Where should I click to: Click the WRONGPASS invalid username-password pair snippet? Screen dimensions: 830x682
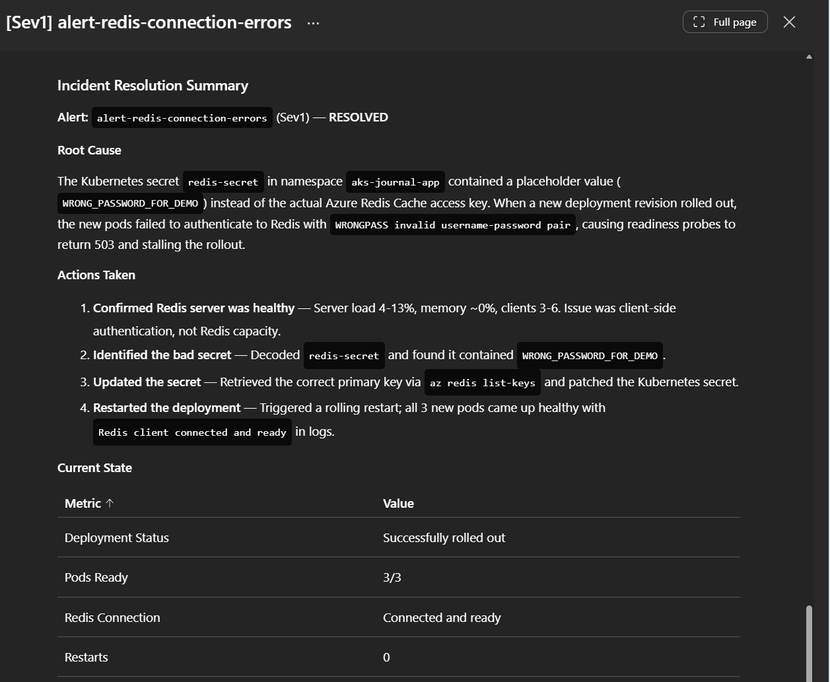click(x=452, y=225)
